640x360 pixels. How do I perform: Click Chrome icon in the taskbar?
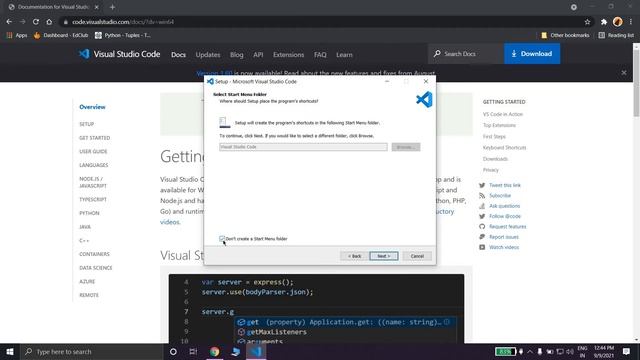[x=214, y=351]
